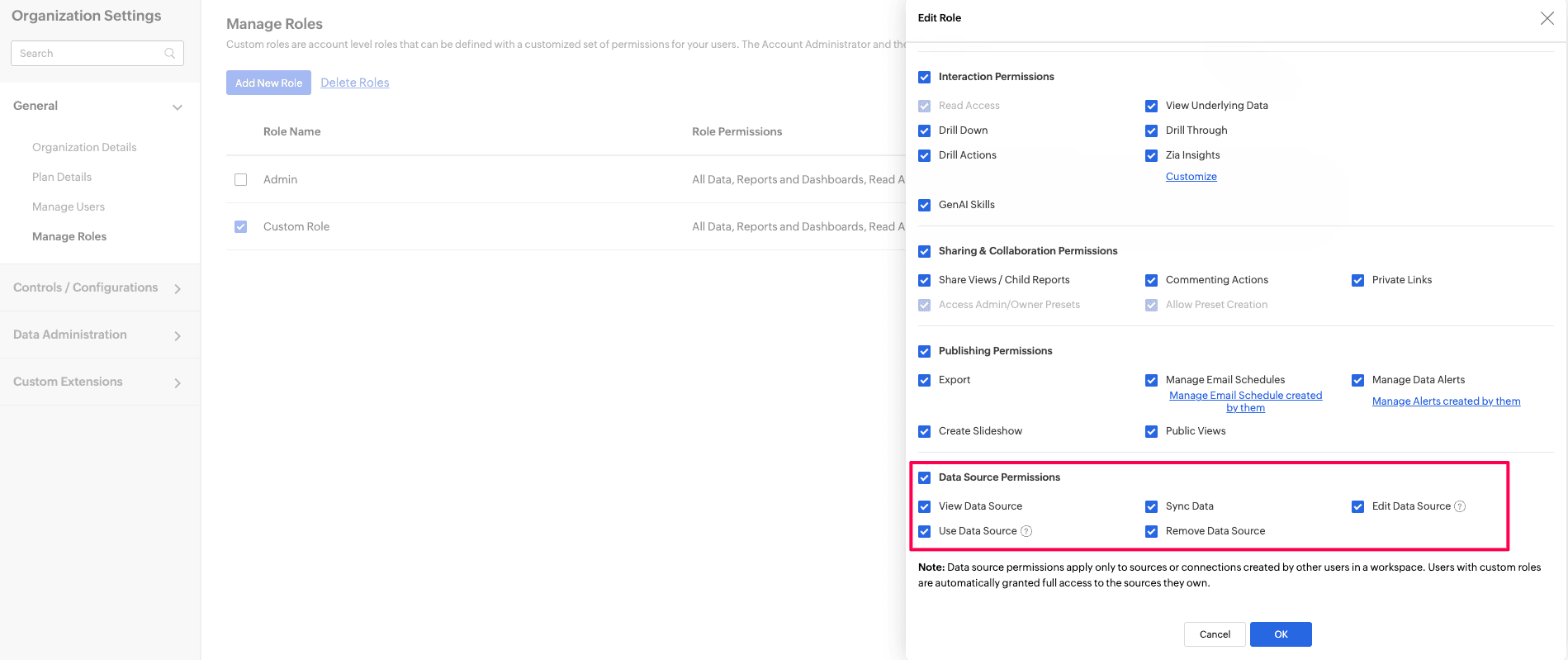
Task: Go to Manage Users
Action: [69, 207]
